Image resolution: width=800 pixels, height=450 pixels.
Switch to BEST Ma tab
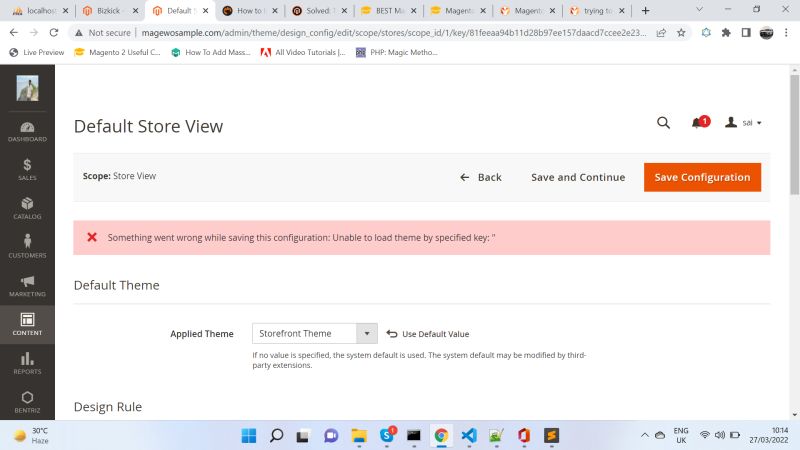coord(389,11)
